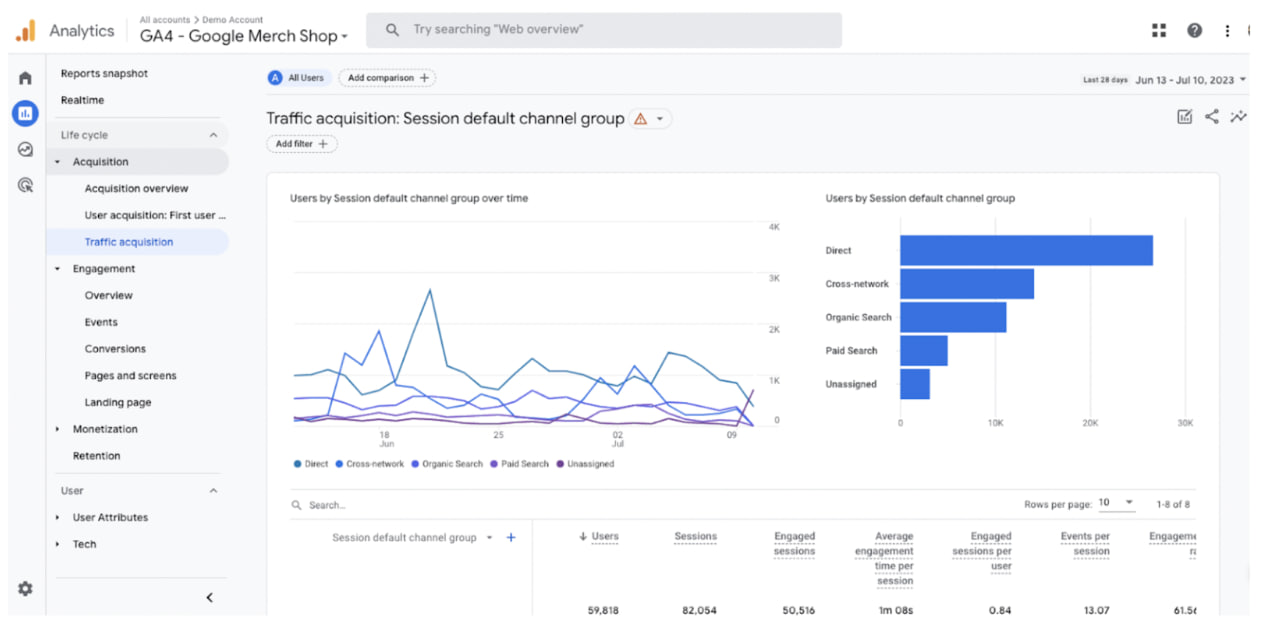The width and height of the screenshot is (1268, 624).
Task: Toggle the Unassigned legend series
Action: click(585, 464)
